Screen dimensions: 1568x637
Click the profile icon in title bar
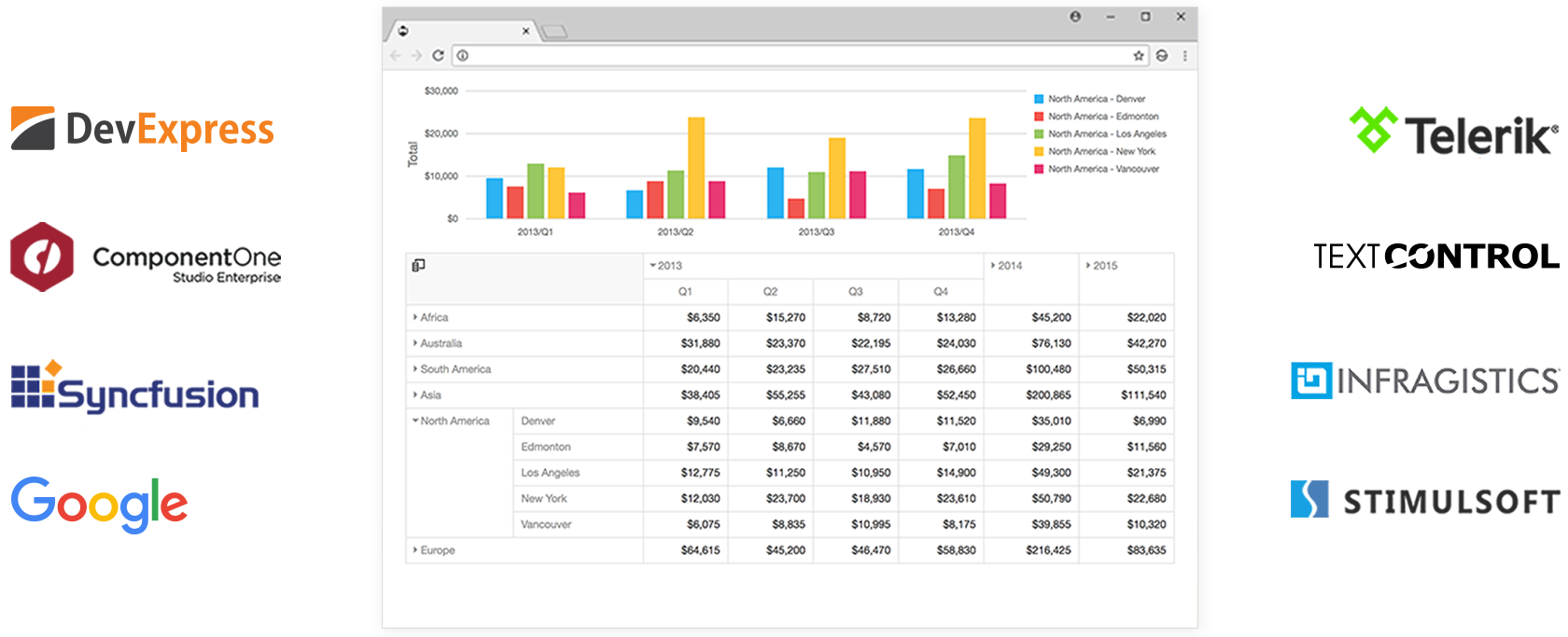pyautogui.click(x=1075, y=16)
